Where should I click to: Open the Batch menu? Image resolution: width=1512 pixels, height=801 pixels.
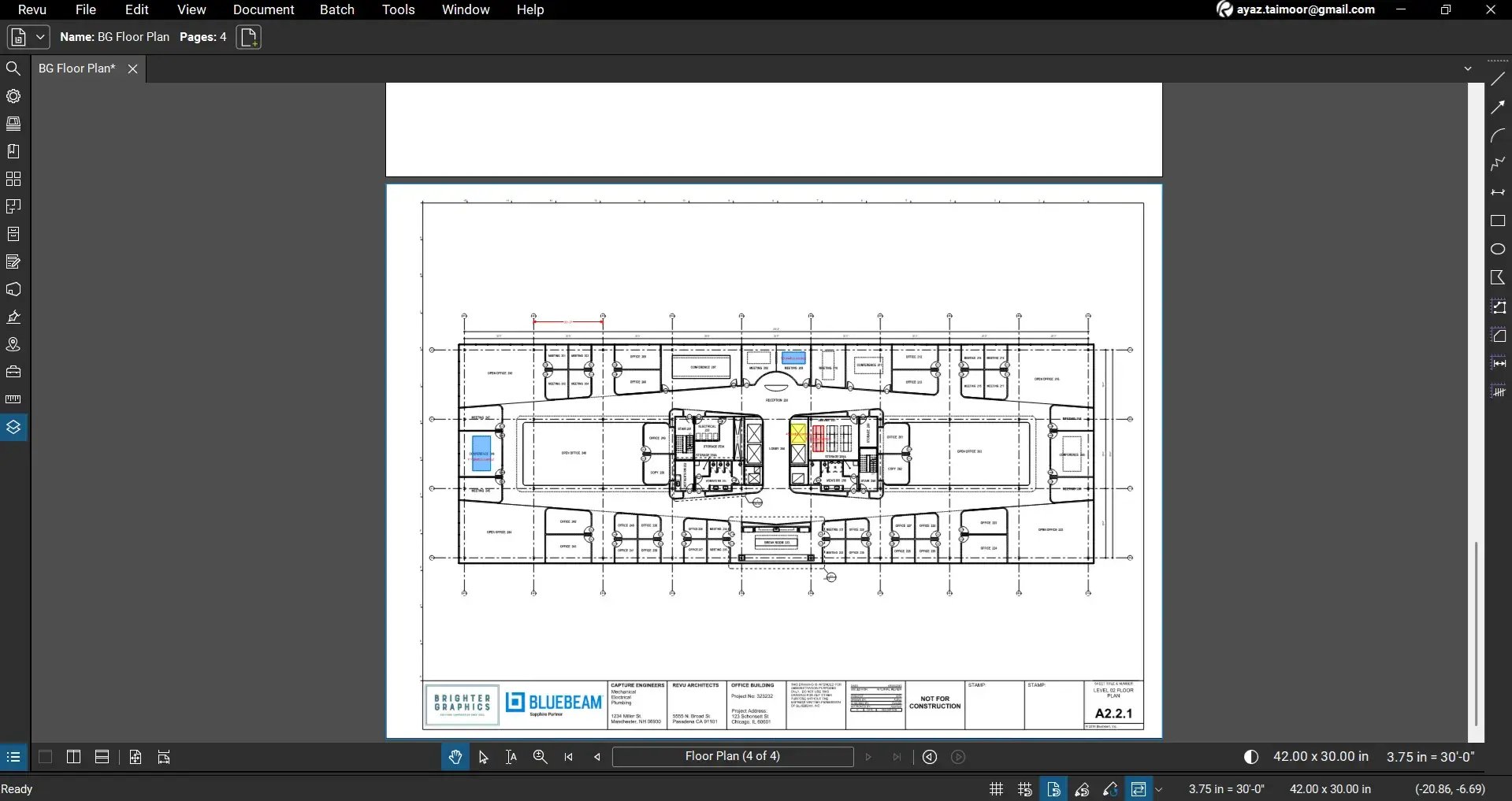pyautogui.click(x=336, y=9)
